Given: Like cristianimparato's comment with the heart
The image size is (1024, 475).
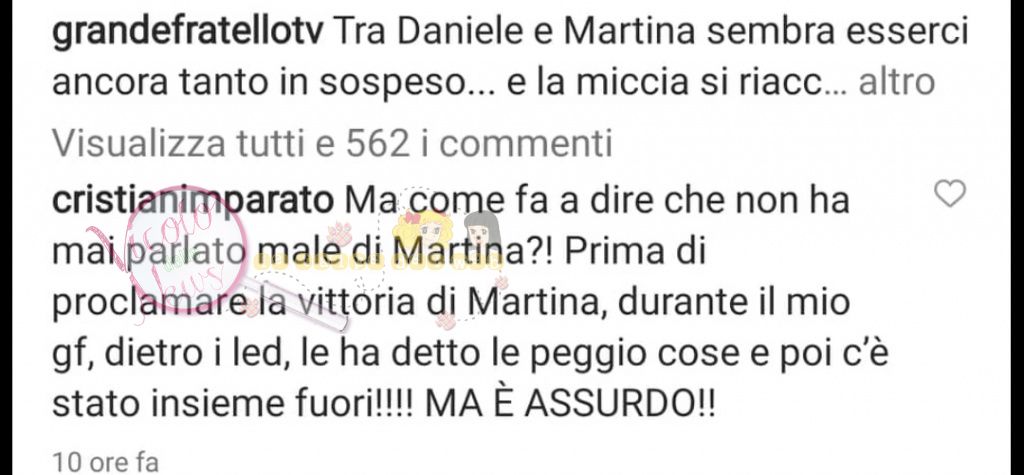Looking at the screenshot, I should coord(950,194).
